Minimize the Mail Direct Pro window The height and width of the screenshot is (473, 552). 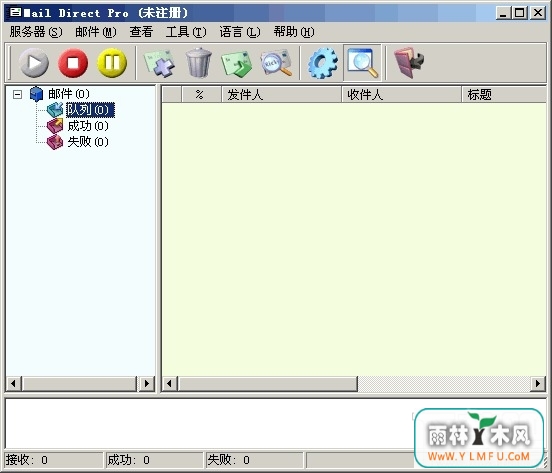click(x=503, y=13)
